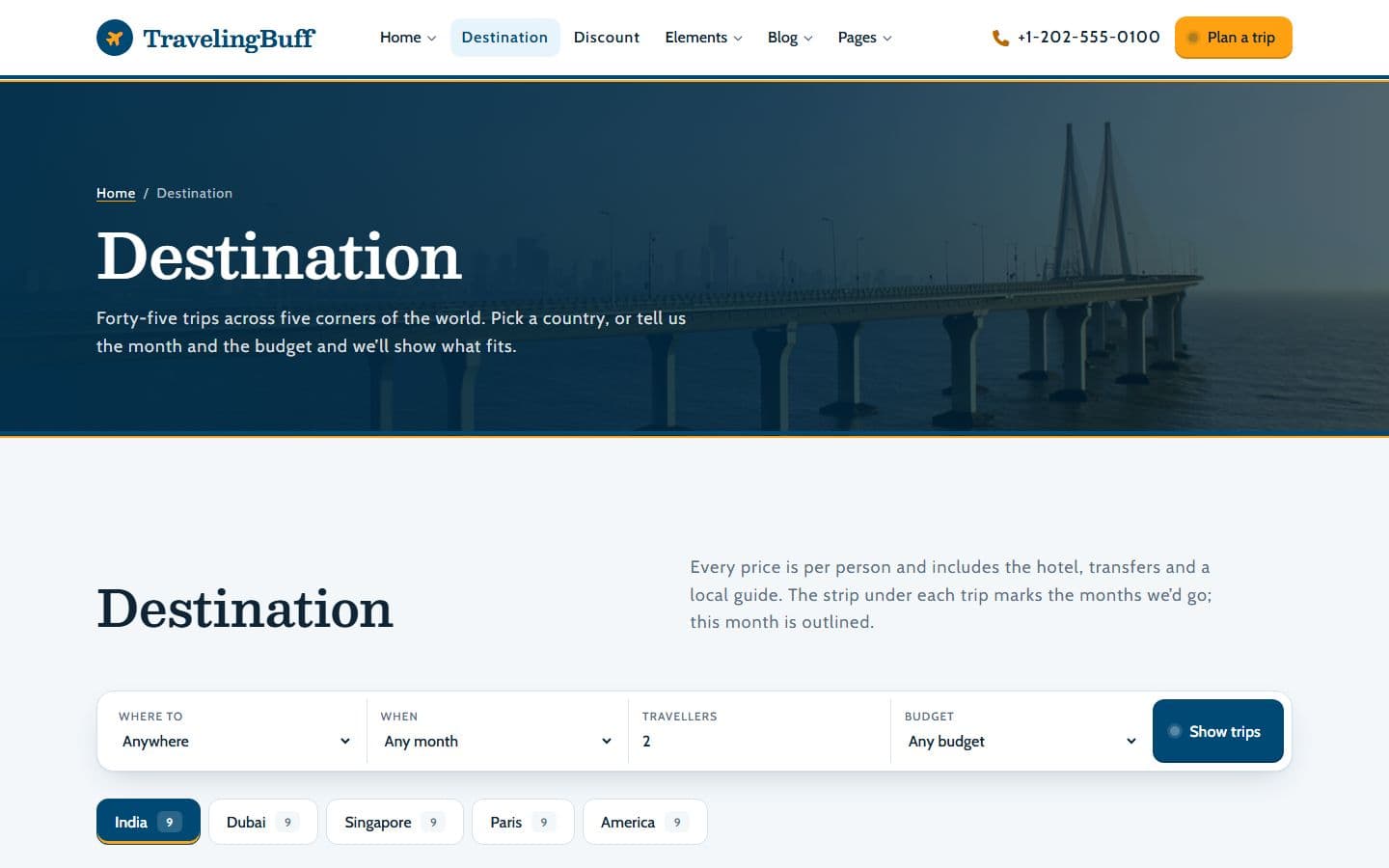Choose a month in When dropdown
The height and width of the screenshot is (868, 1389).
tap(498, 741)
